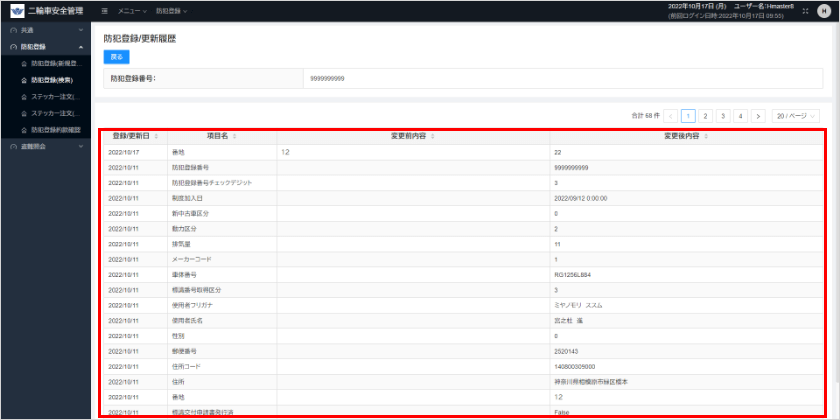The height and width of the screenshot is (420, 840).
Task: Click the 変更後内容 column header
Action: pos(686,137)
